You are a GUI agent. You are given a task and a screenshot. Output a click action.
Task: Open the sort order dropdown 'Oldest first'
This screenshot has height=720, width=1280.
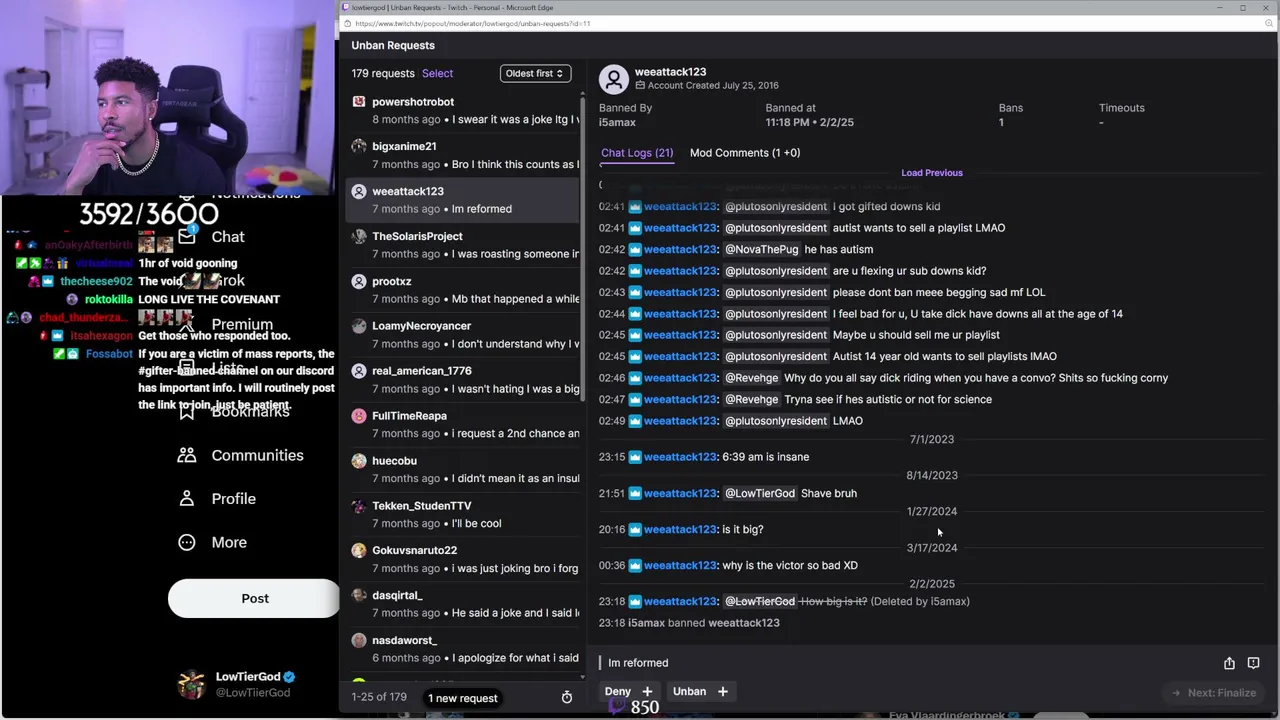(x=535, y=73)
